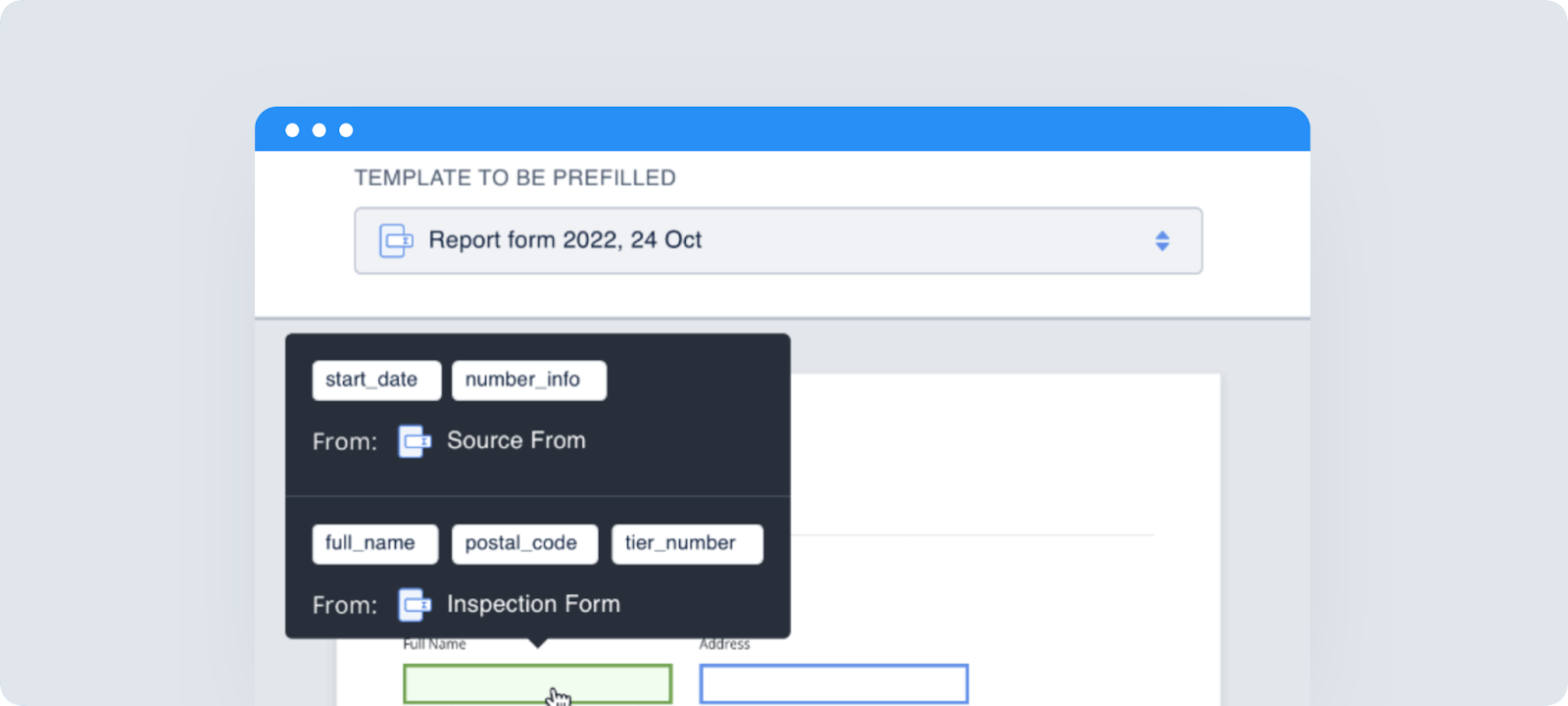Click the Full Name field label

(434, 644)
